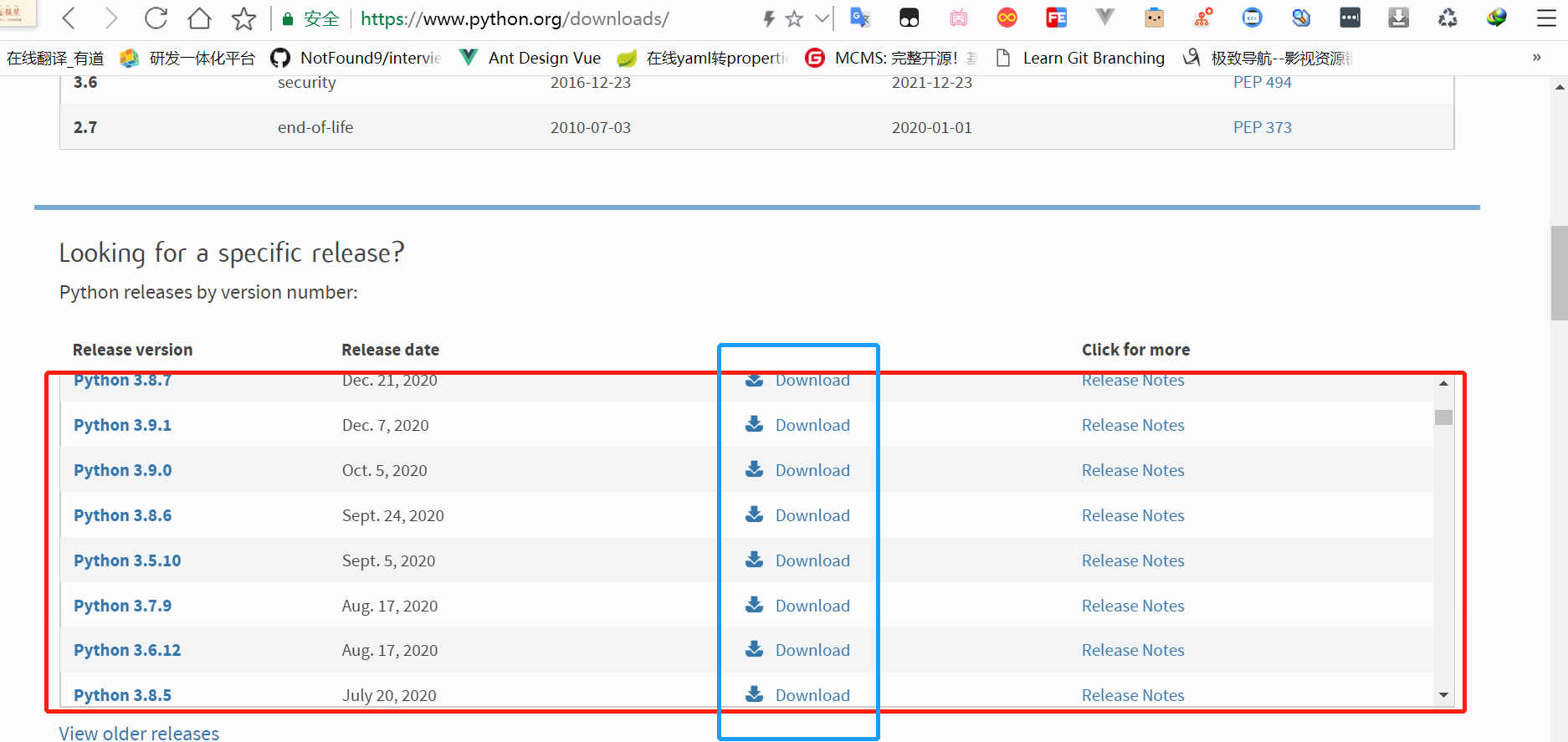Open the browser home page
The width and height of the screenshot is (1568, 742).
point(199,18)
